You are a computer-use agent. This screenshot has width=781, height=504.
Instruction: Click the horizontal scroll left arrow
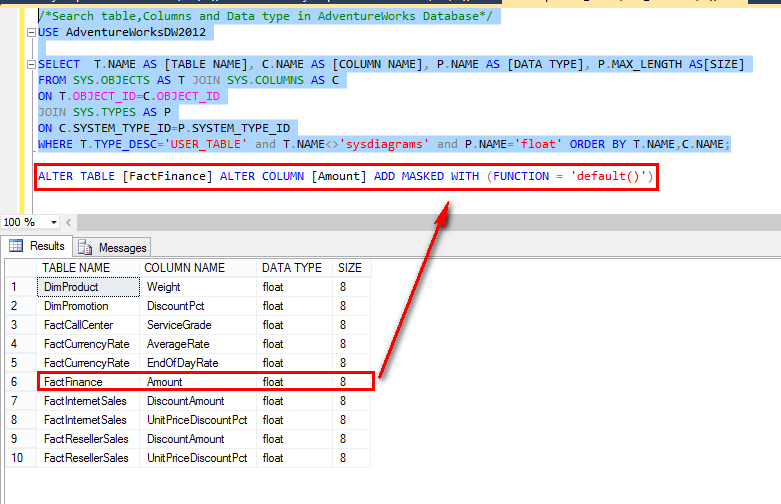point(68,222)
